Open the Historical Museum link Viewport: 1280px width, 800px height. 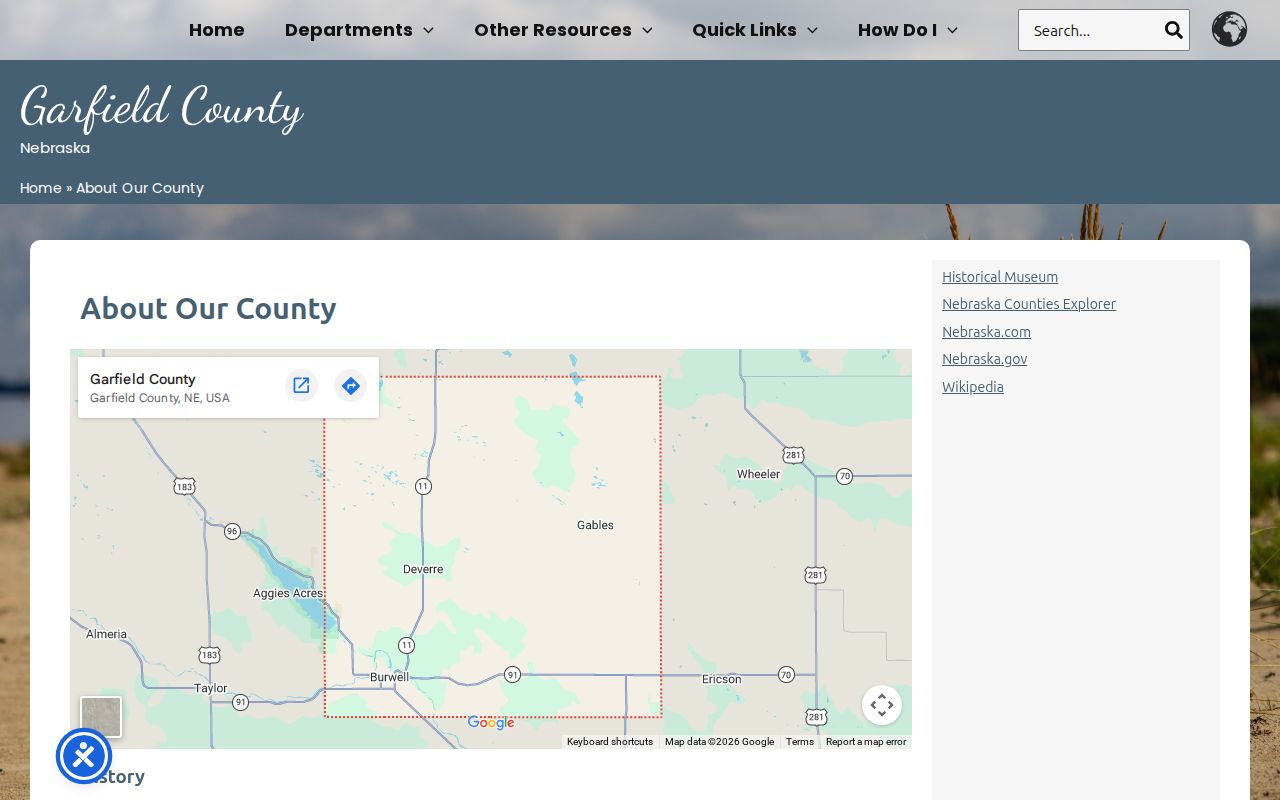1000,277
